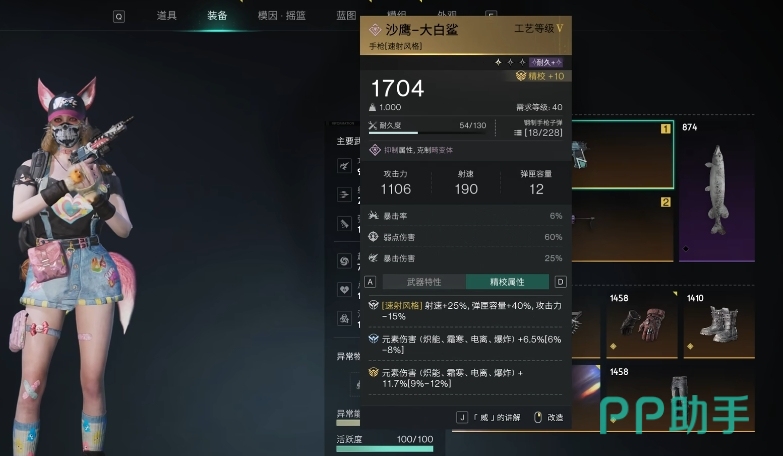
Task: Select the gloves equipment slot 1458
Action: tap(642, 324)
